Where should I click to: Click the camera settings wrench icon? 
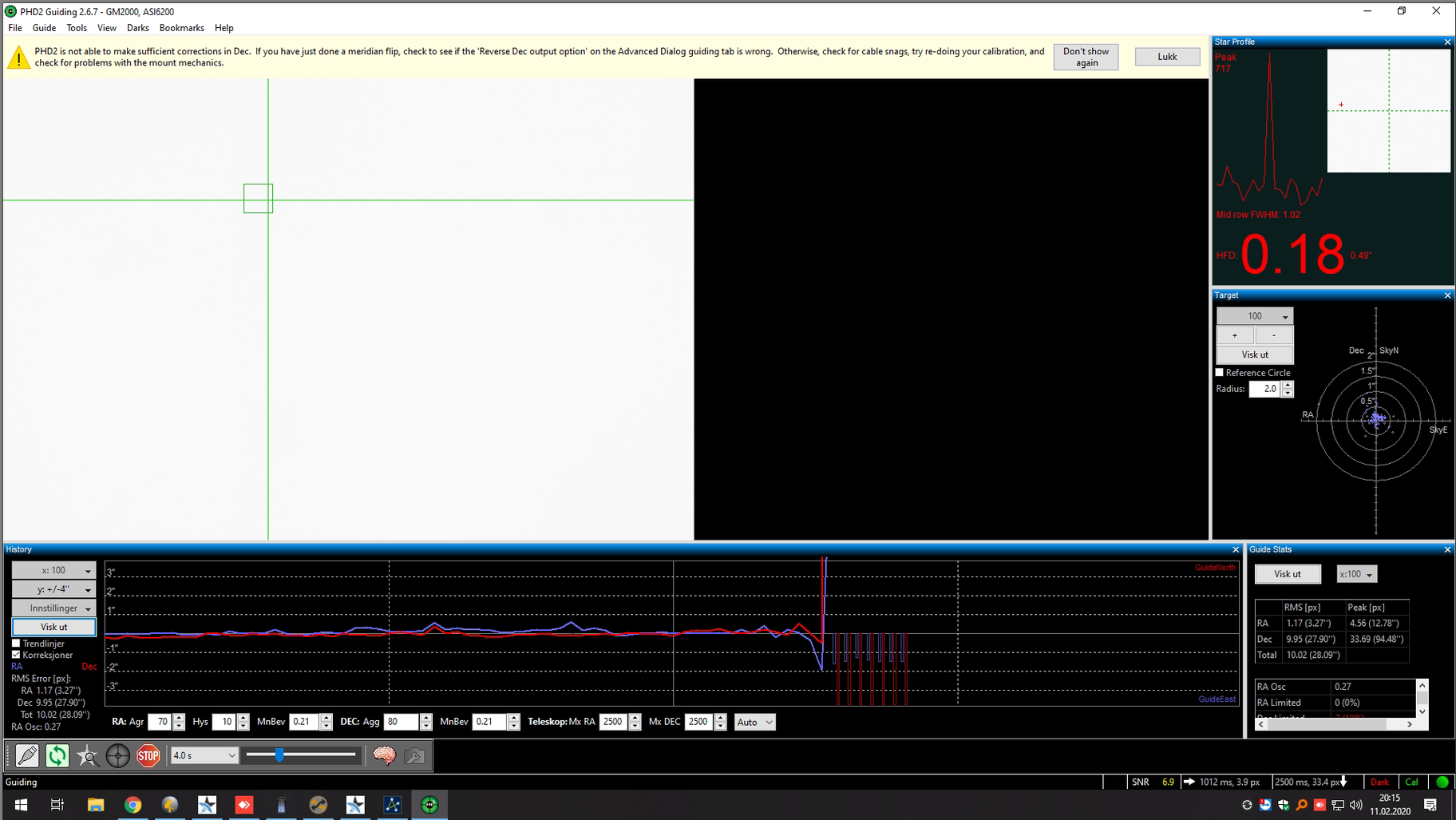(x=414, y=755)
